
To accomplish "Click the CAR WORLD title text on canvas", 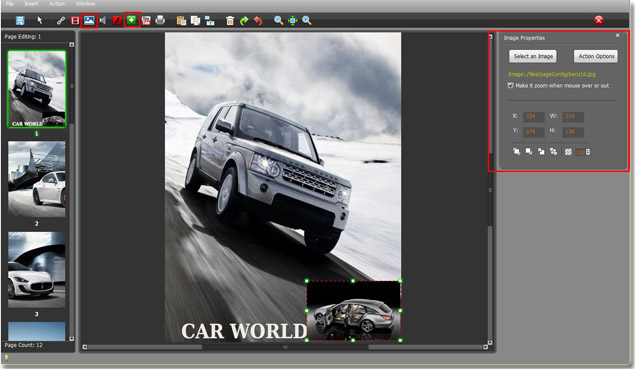I will pyautogui.click(x=244, y=331).
